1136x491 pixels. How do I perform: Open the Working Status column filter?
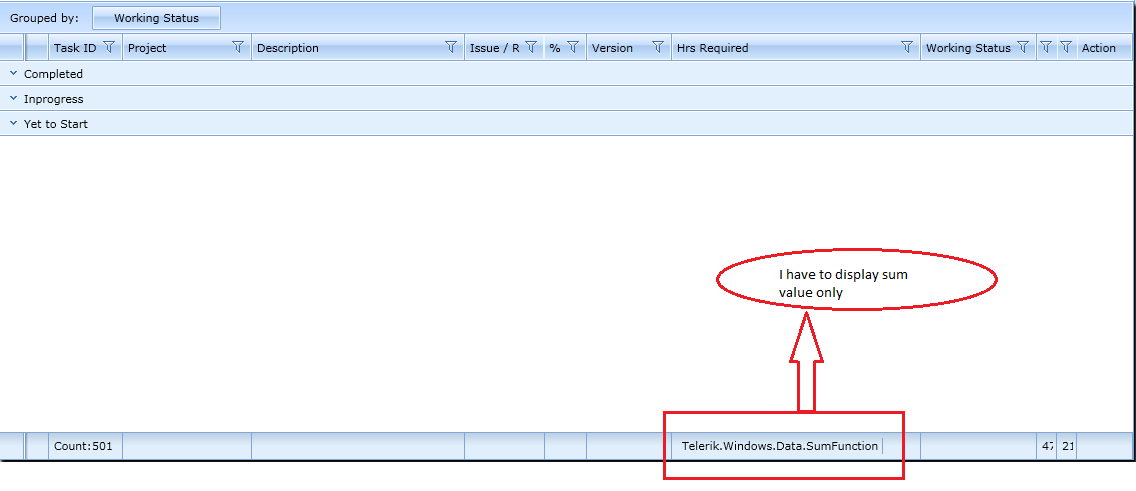[x=1022, y=47]
